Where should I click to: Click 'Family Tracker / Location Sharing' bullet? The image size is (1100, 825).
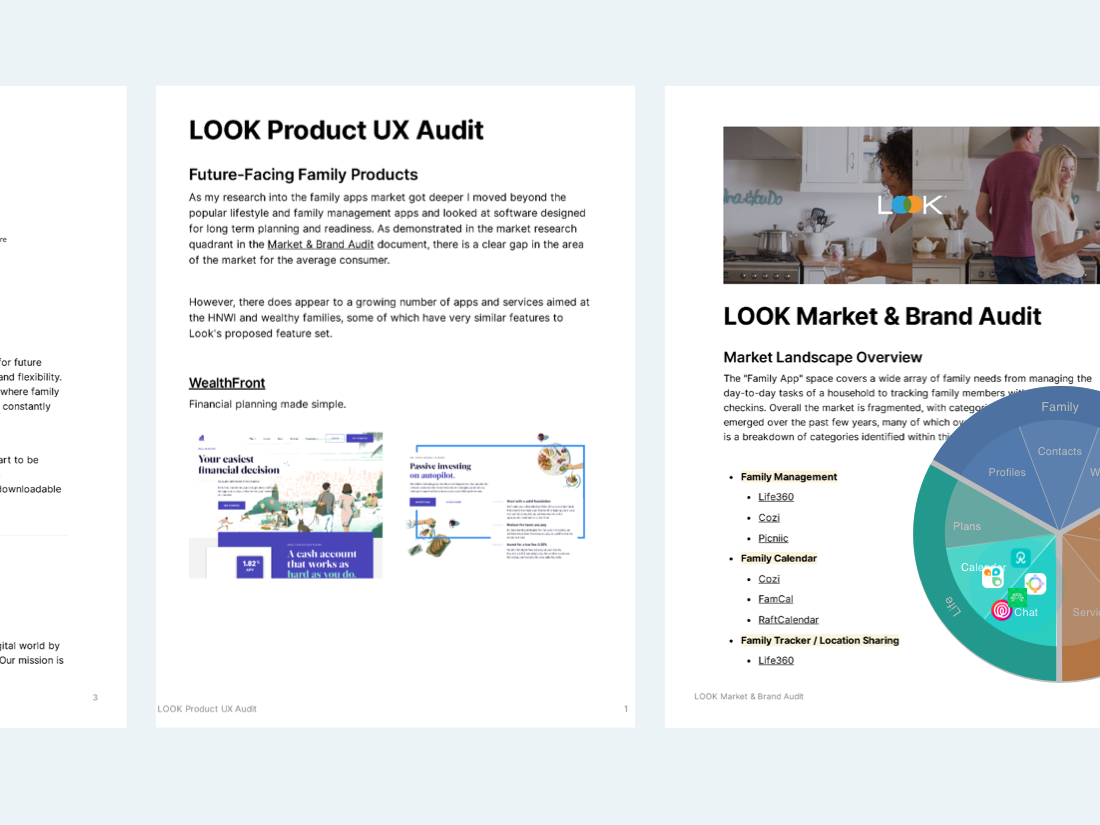pyautogui.click(x=819, y=640)
